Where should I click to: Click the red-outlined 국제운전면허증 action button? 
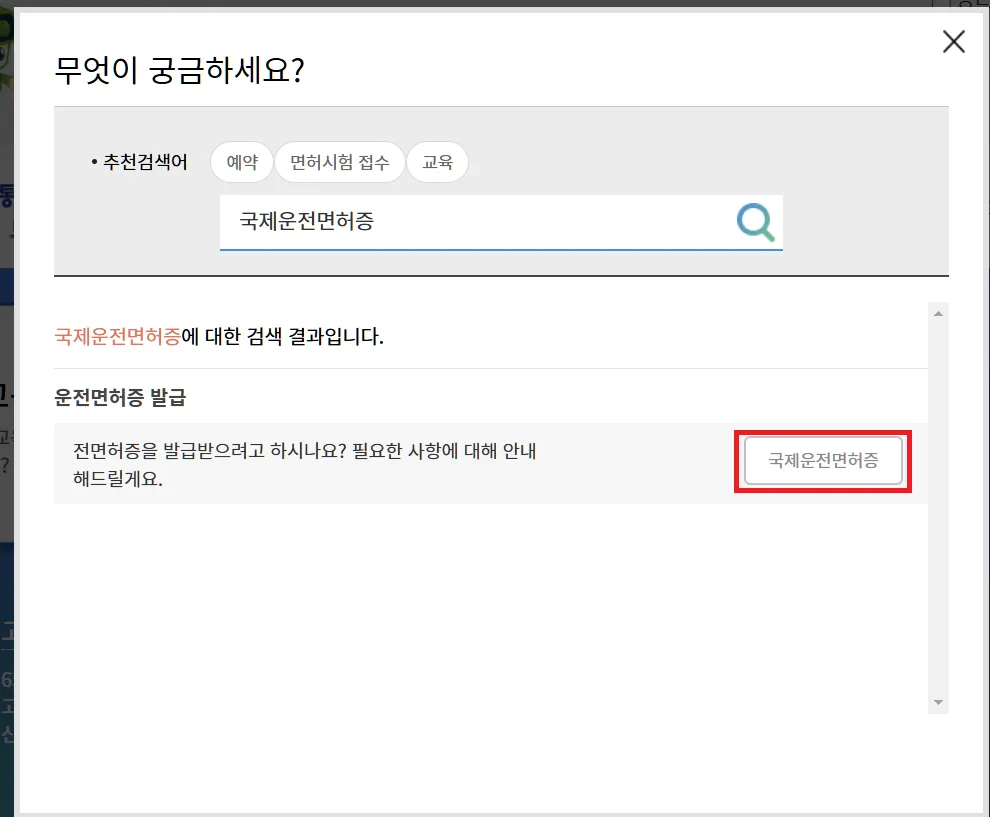coord(822,461)
